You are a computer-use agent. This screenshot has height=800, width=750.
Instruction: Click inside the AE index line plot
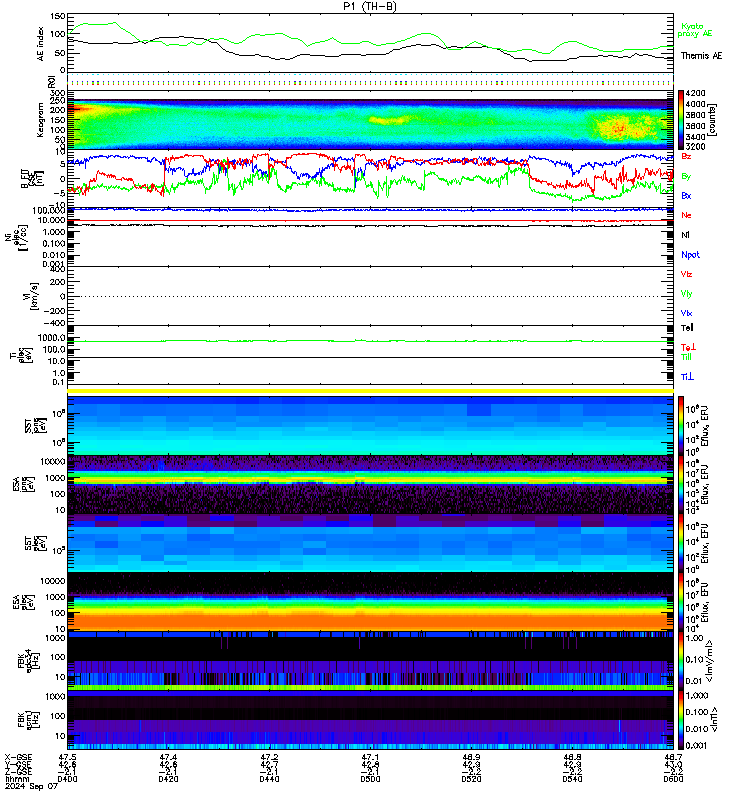370,43
